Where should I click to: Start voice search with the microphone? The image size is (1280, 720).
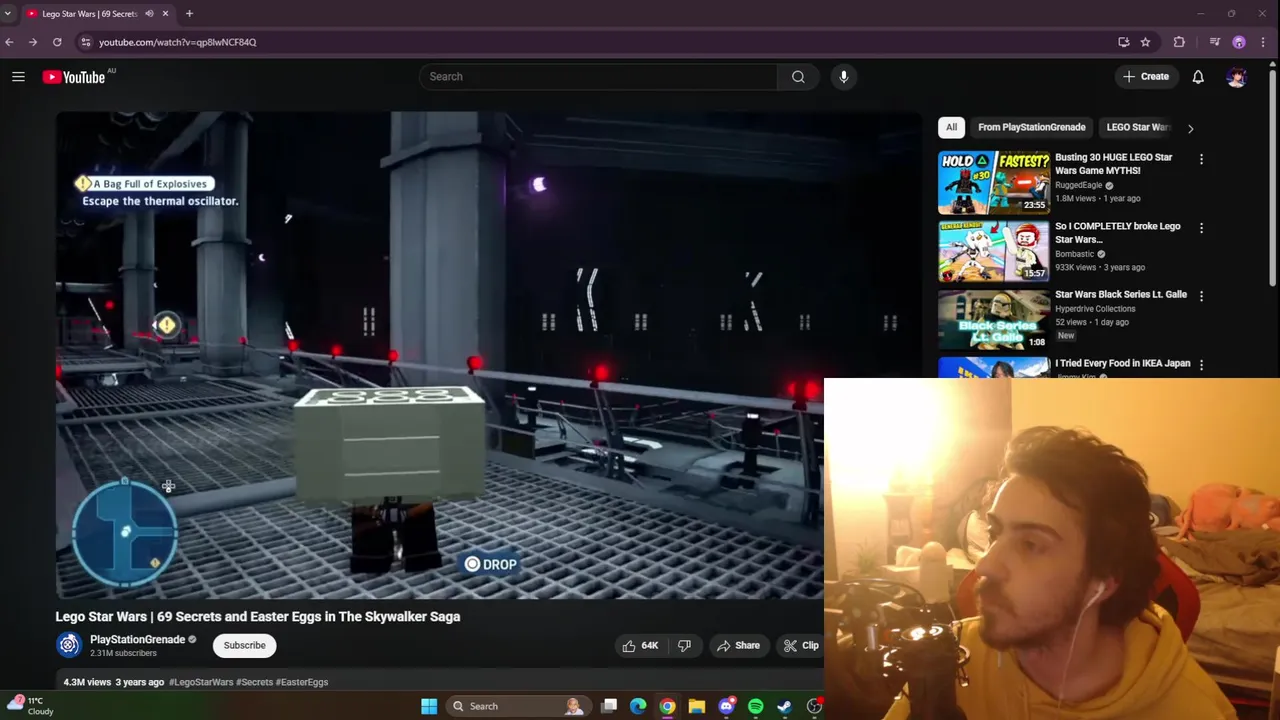click(844, 77)
